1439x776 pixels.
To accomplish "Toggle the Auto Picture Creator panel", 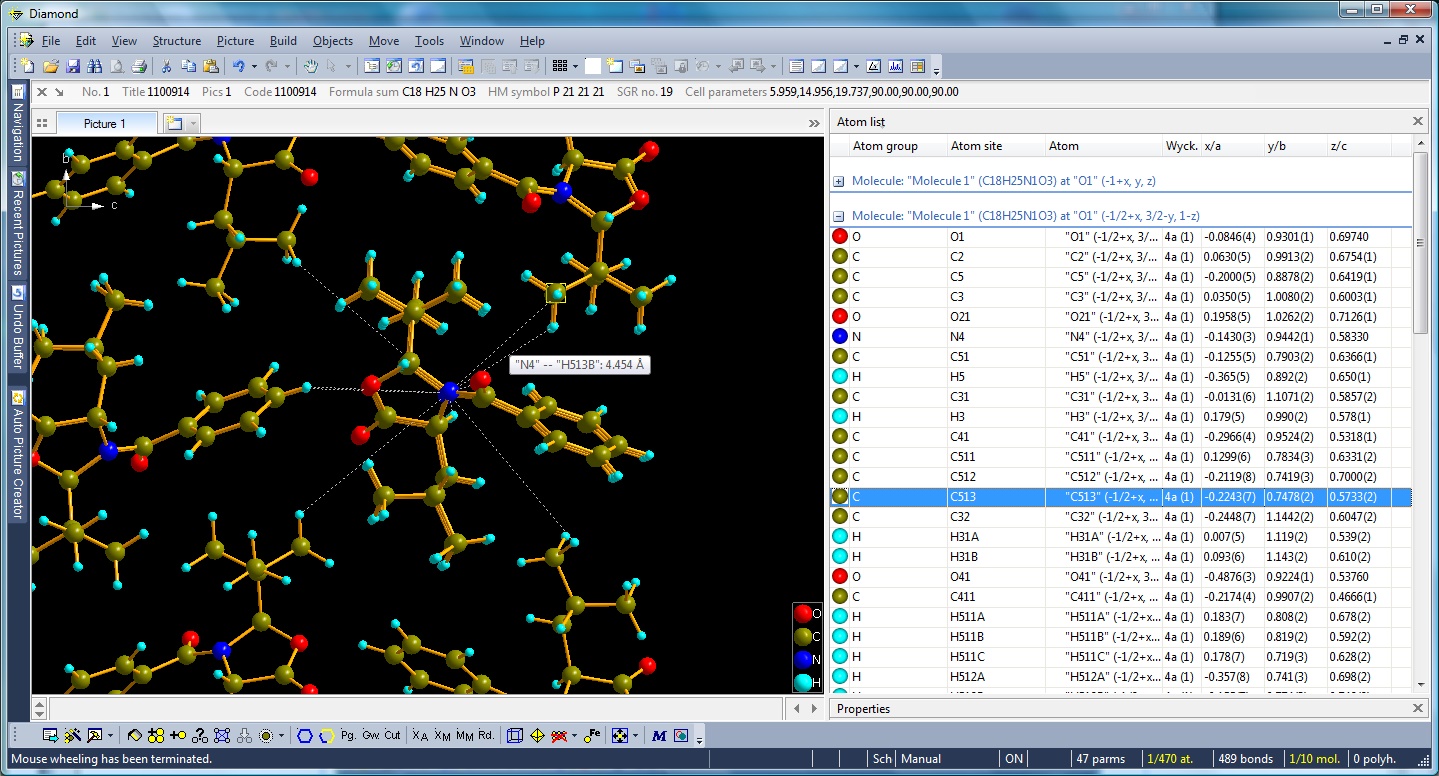I will pos(17,455).
